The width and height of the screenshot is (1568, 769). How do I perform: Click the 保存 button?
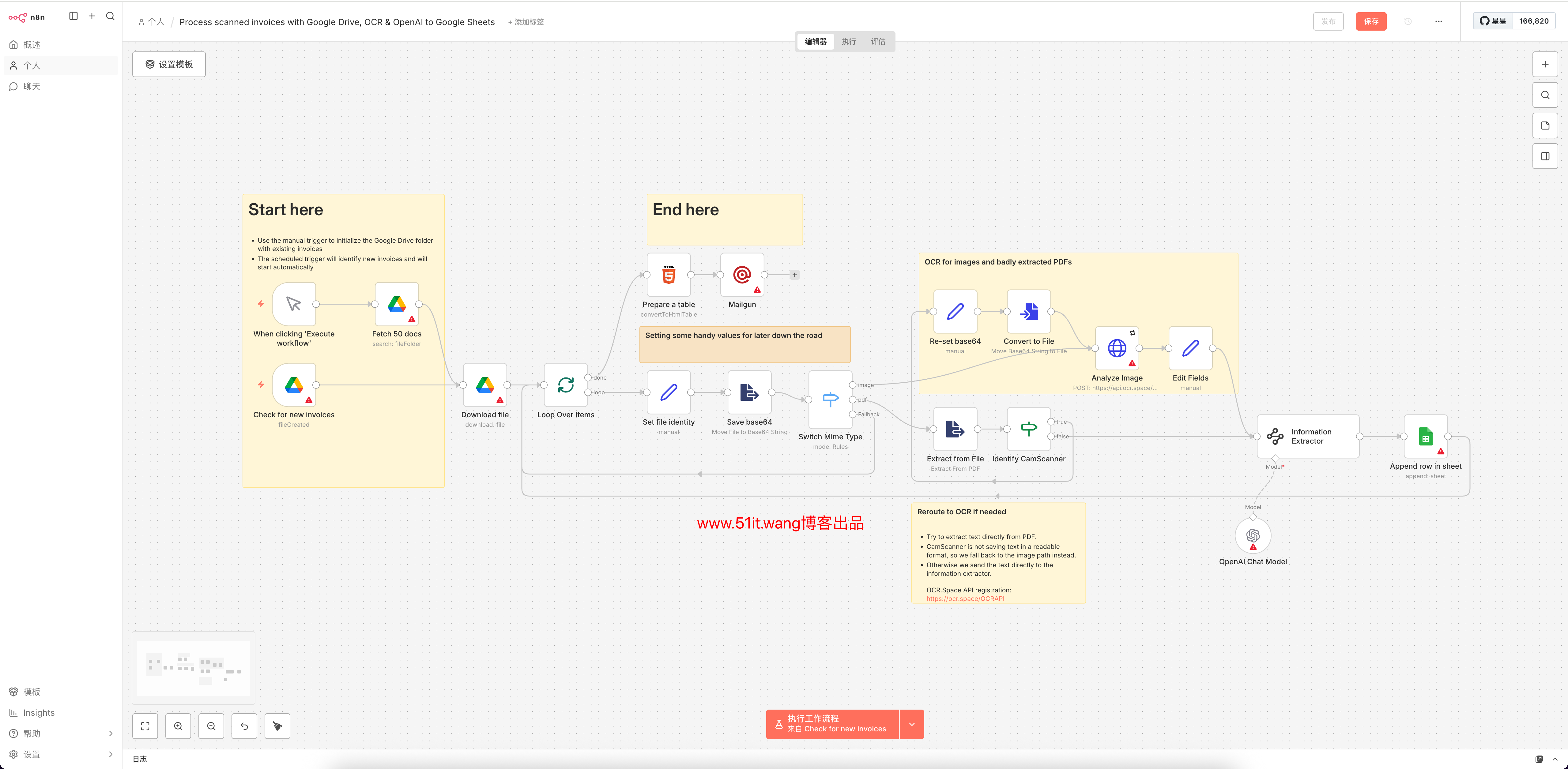(x=1371, y=21)
